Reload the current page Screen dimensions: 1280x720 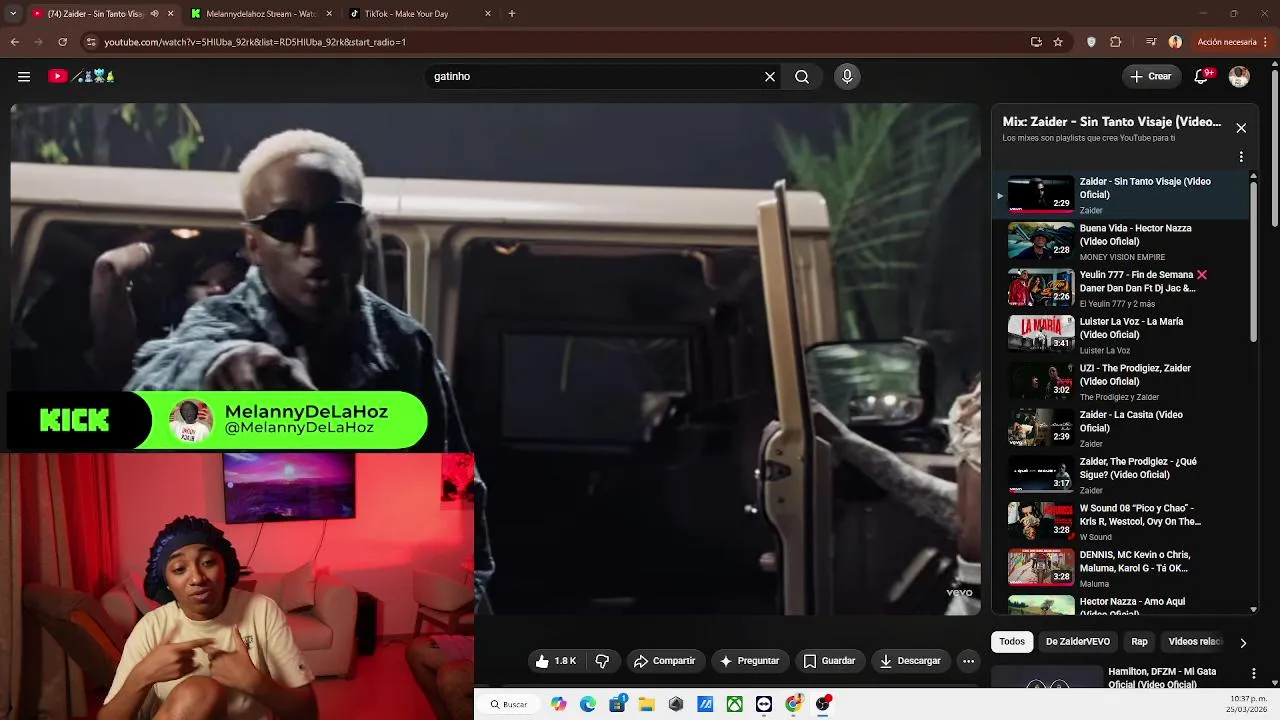[62, 42]
